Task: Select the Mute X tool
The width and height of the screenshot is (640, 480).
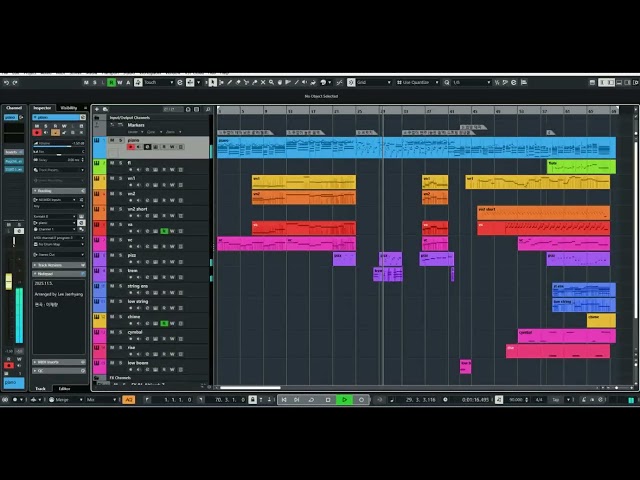Action: tap(263, 82)
